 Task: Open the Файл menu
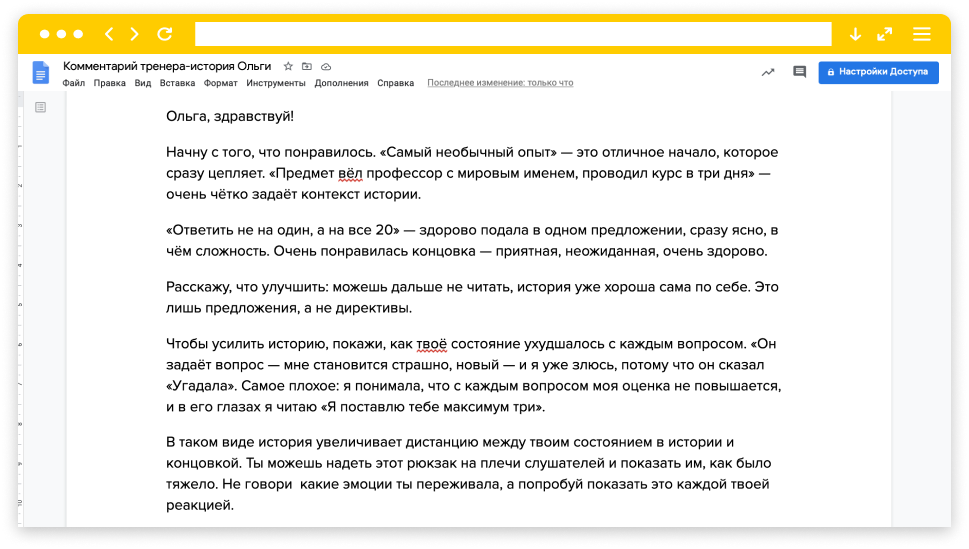pos(74,83)
